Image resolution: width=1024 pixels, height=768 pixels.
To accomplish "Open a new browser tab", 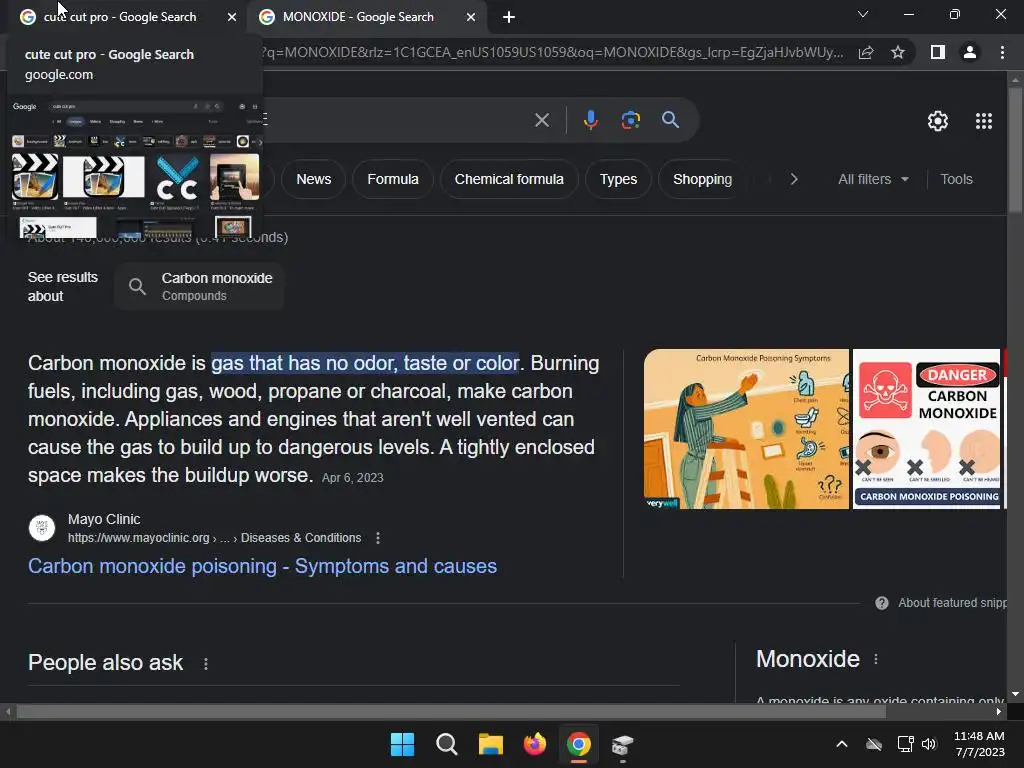I will 509,17.
